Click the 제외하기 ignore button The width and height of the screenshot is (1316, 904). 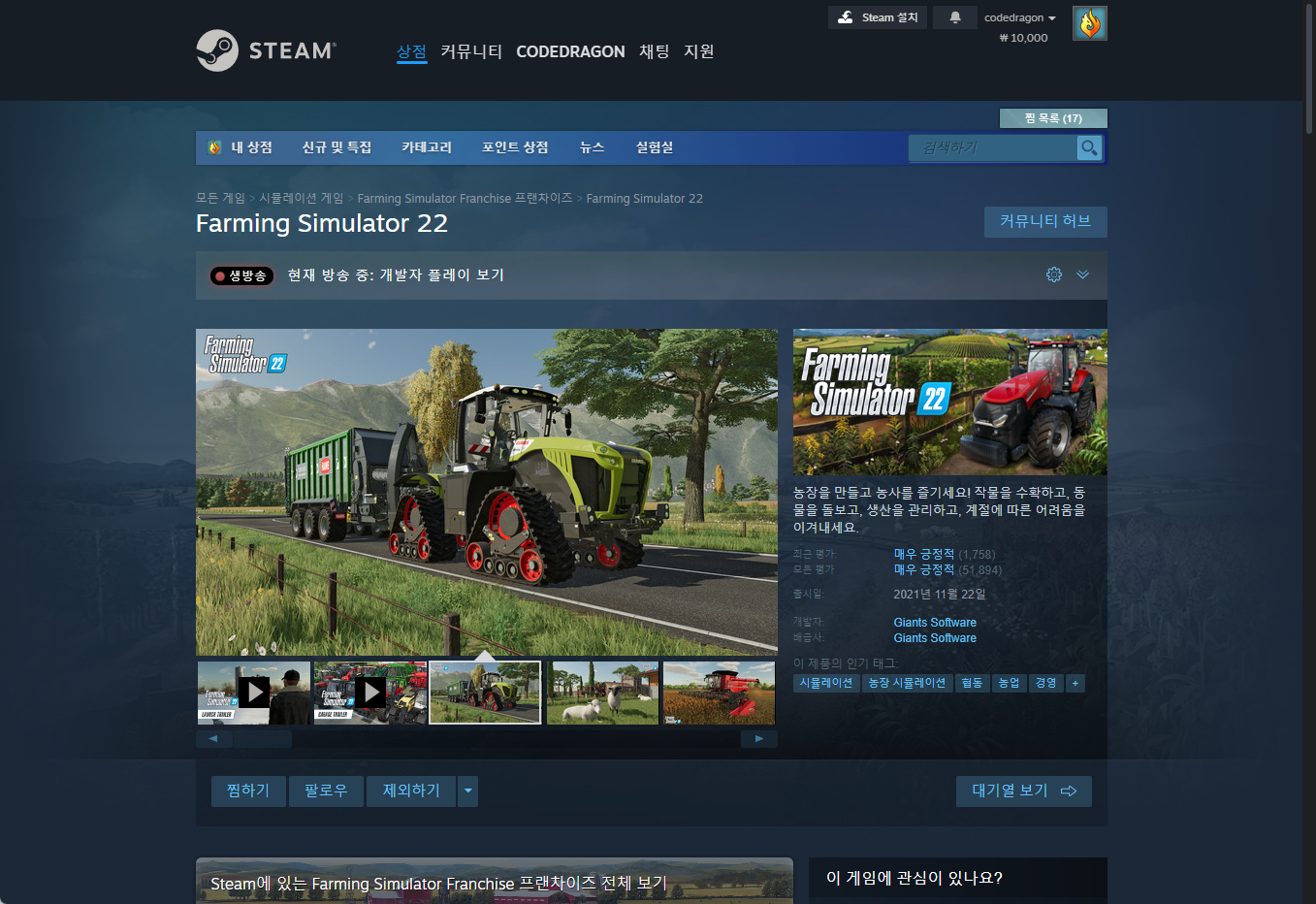[x=411, y=791]
